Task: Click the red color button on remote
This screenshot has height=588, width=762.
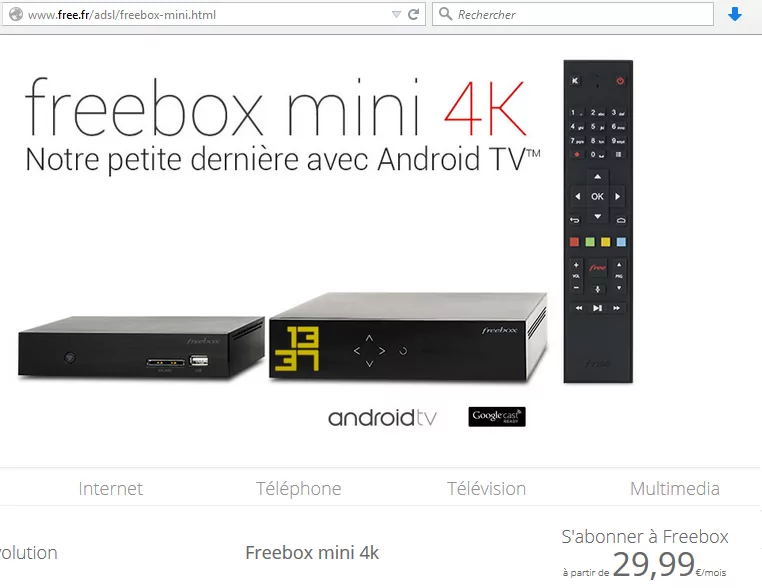Action: click(574, 242)
